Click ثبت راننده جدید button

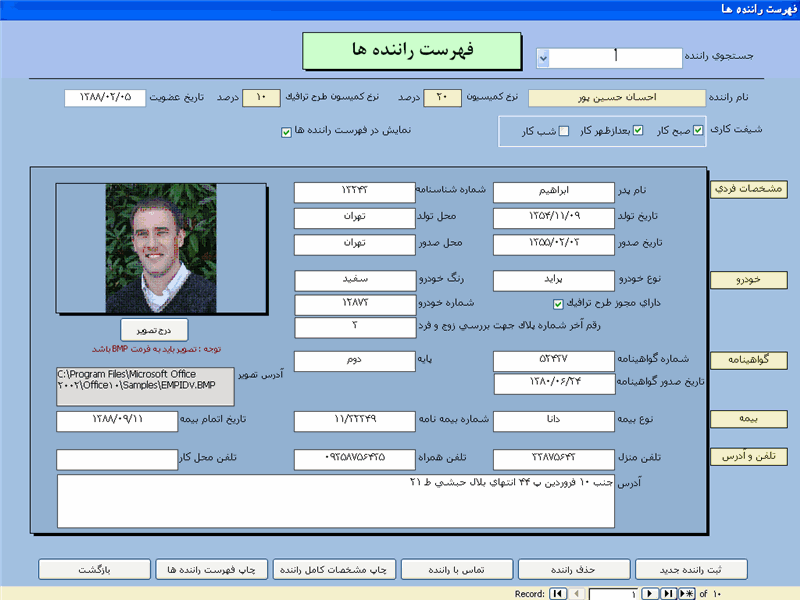pos(691,569)
